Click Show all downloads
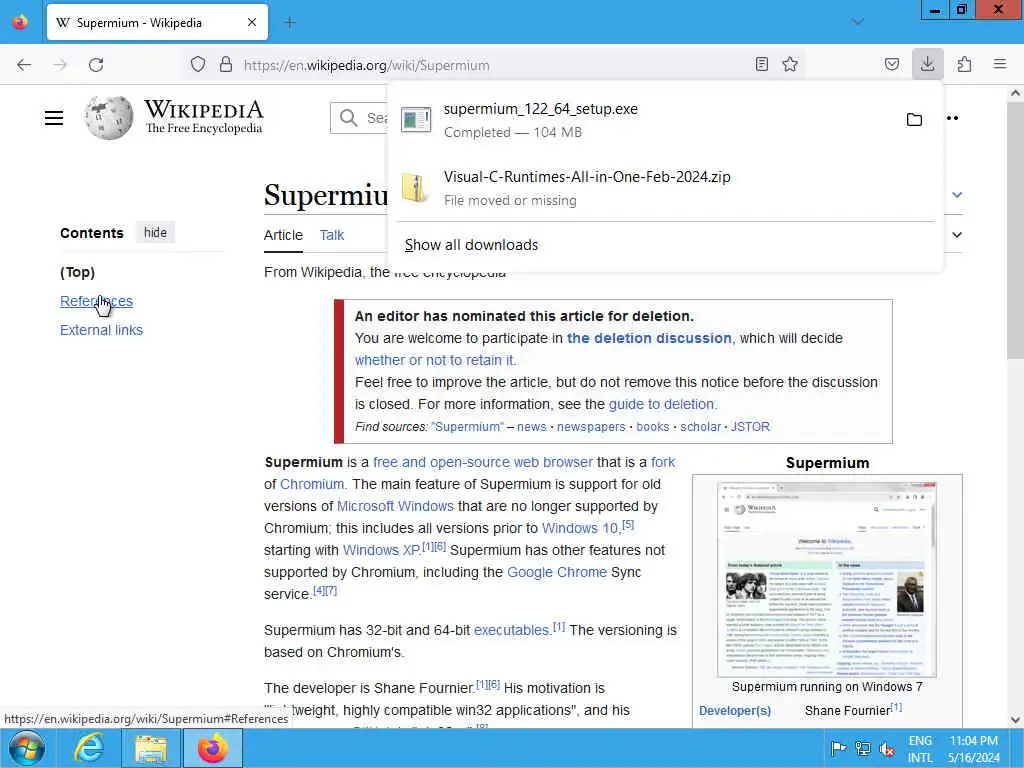This screenshot has height=768, width=1024. (x=472, y=245)
